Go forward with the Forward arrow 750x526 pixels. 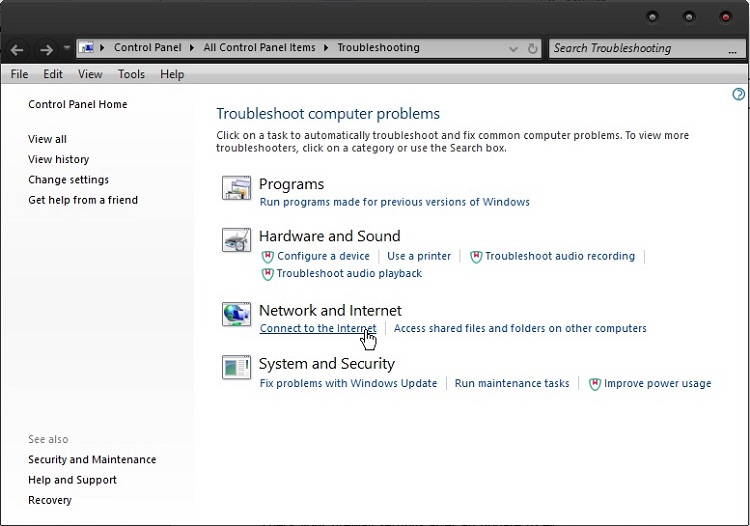[46, 49]
